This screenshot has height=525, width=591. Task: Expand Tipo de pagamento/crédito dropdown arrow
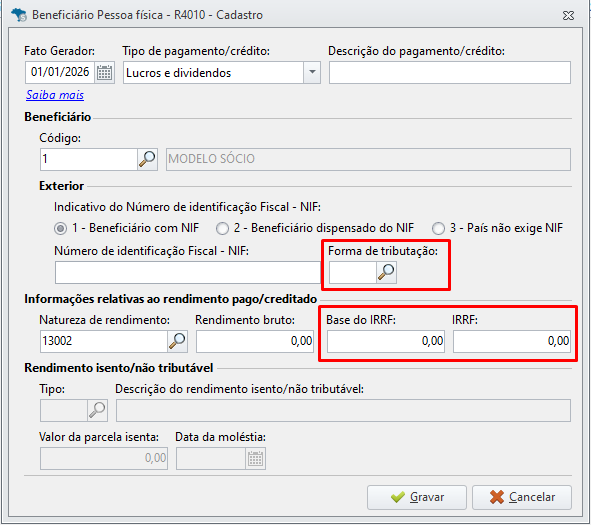point(312,72)
